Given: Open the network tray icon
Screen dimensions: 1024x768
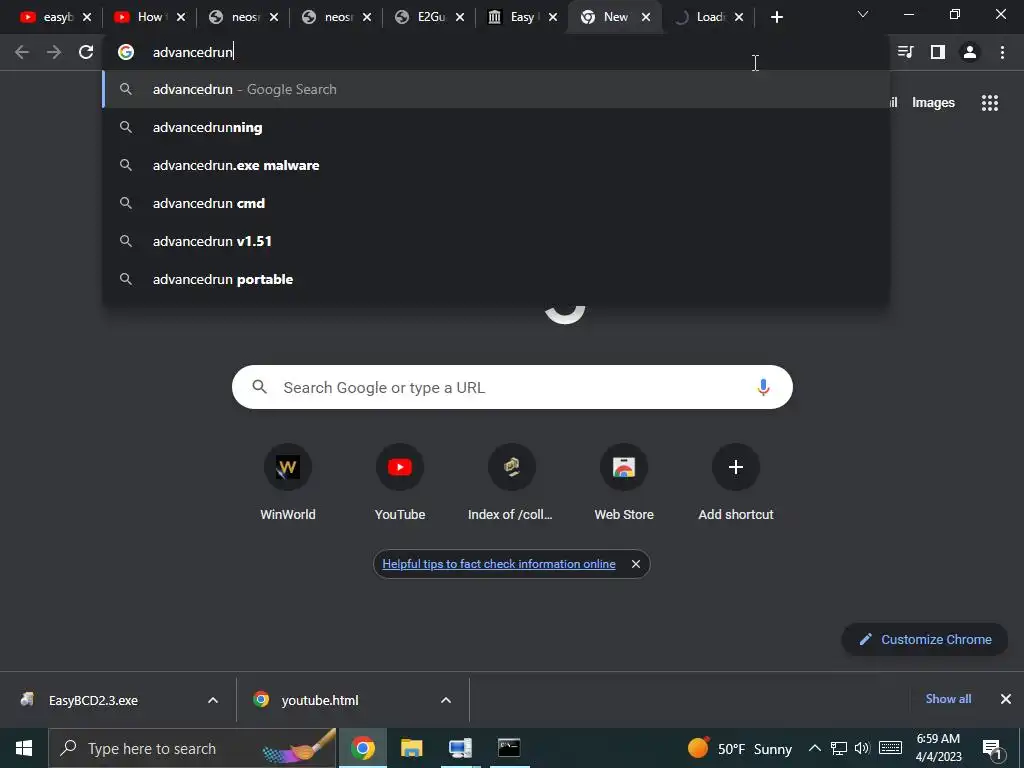Looking at the screenshot, I should click(x=839, y=748).
